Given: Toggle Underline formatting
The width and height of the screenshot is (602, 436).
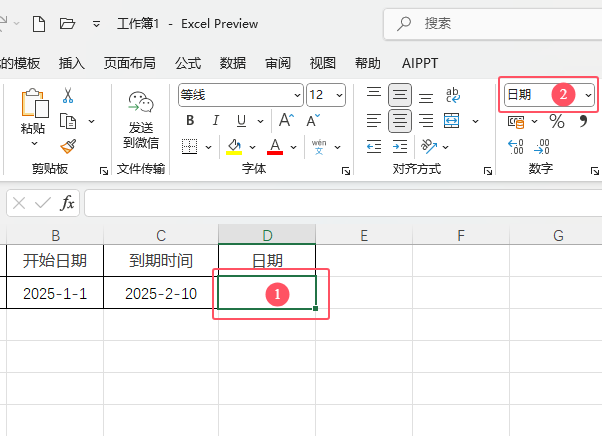Looking at the screenshot, I should [x=241, y=121].
